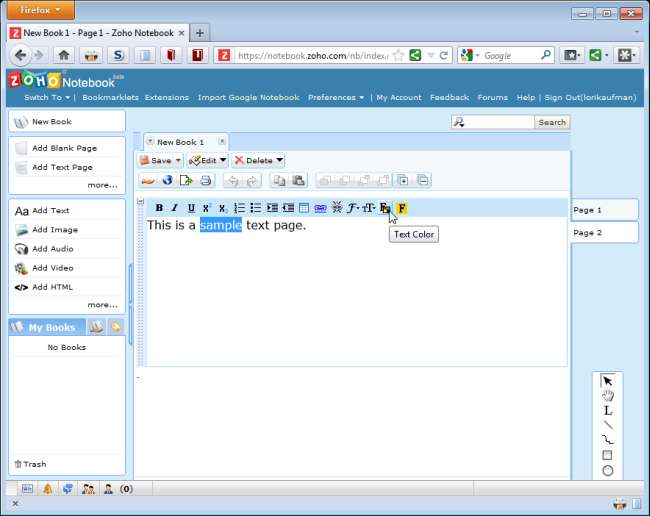Click the insert hyperlink icon
This screenshot has width=650, height=516.
tap(320, 208)
